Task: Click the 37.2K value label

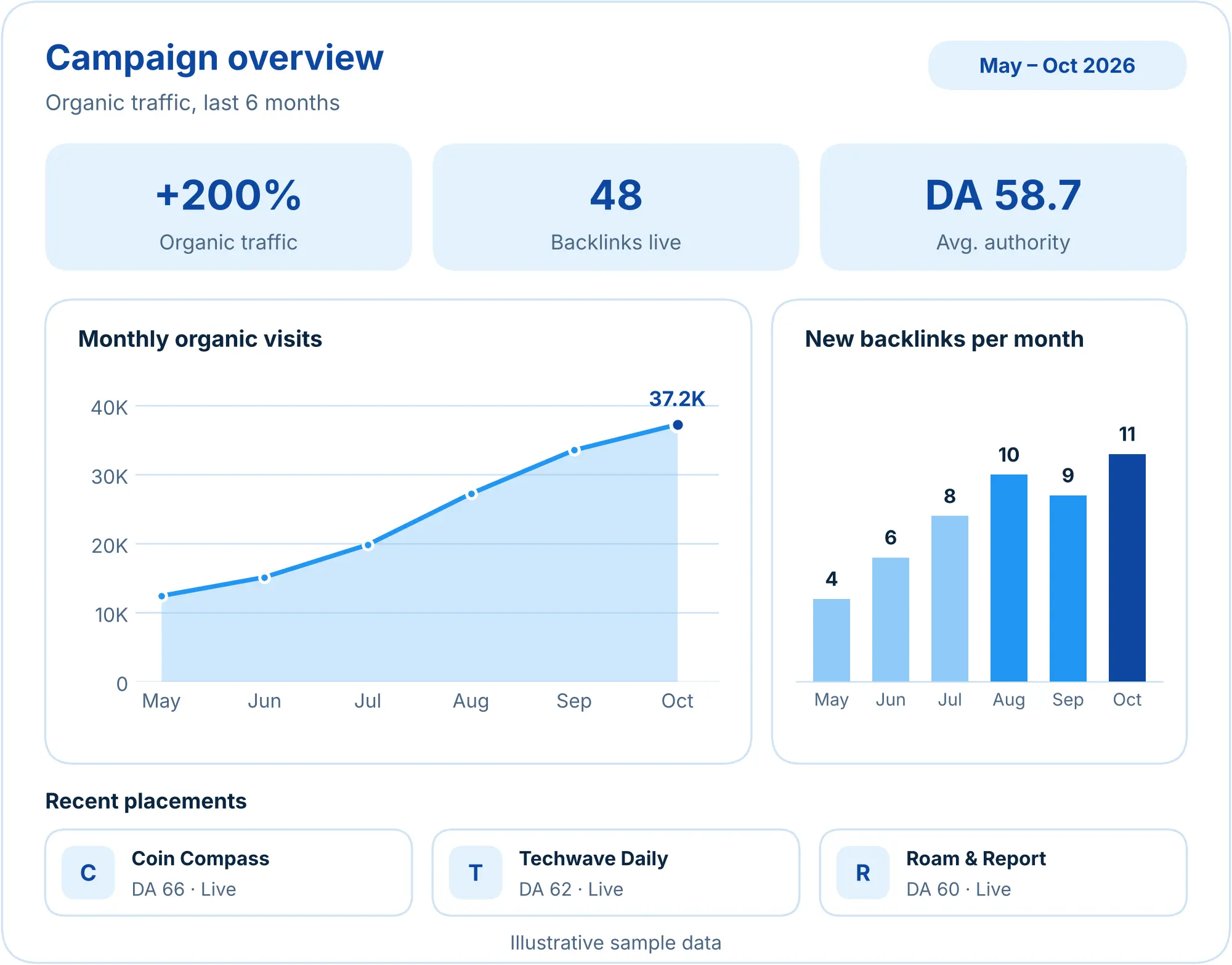Action: click(677, 399)
